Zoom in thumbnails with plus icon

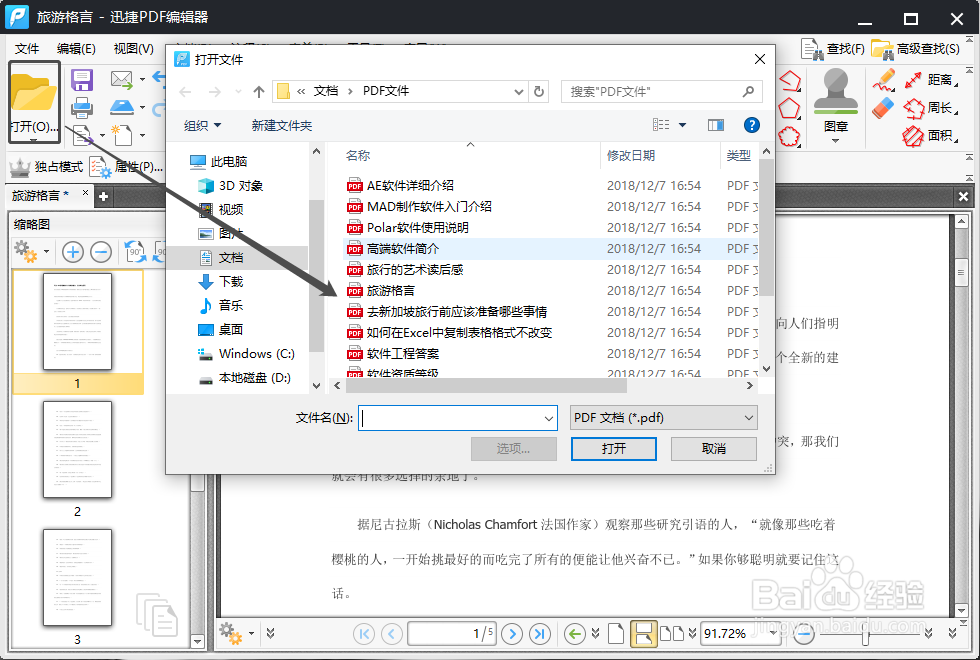72,252
